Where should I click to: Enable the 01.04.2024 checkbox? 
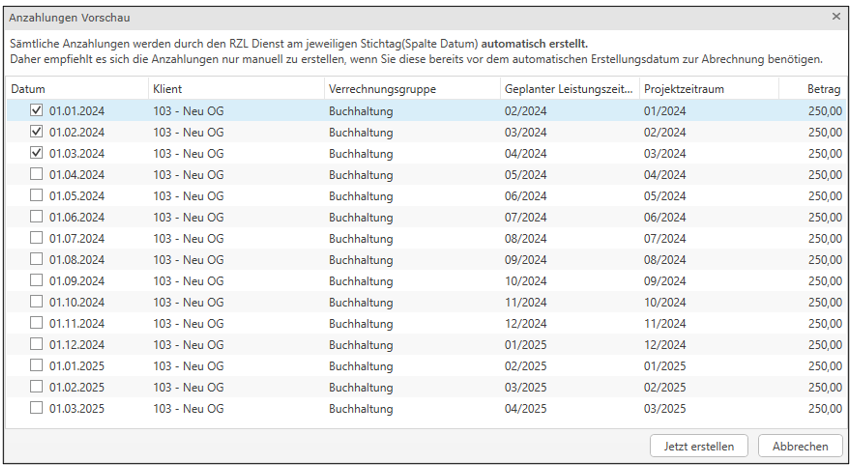[37, 174]
